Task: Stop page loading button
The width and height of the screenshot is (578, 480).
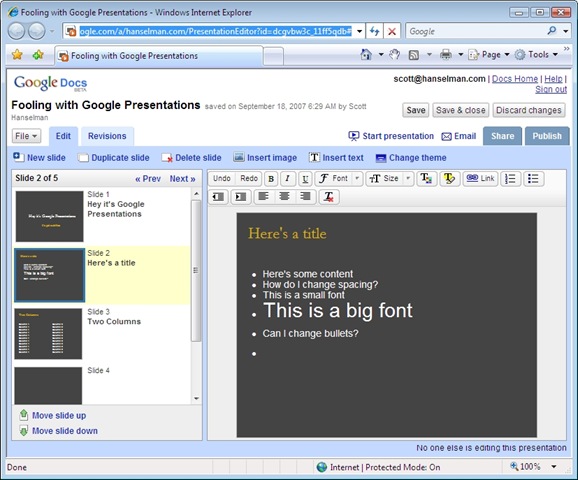Action: pyautogui.click(x=392, y=31)
